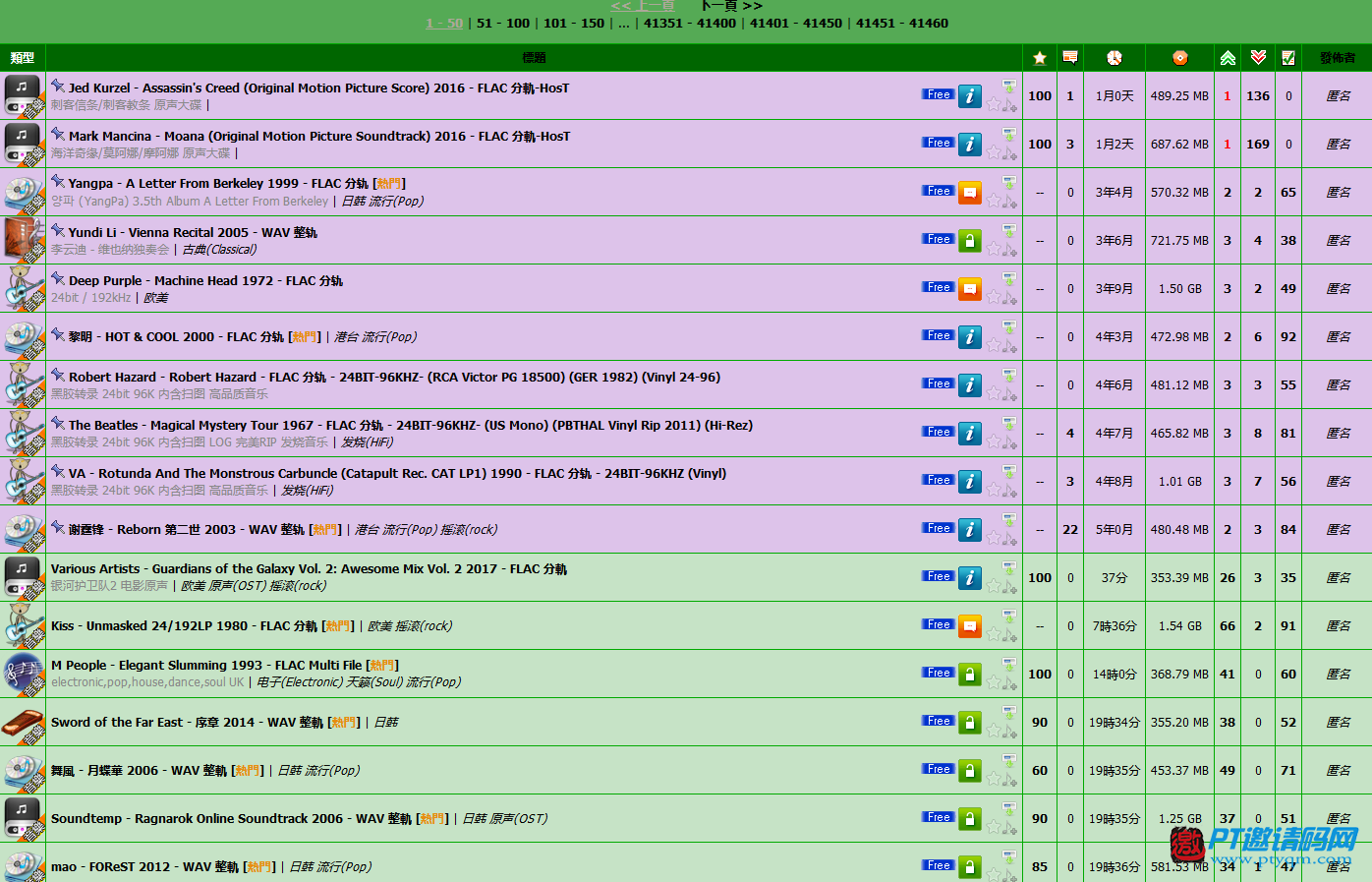
Task: Click green lock icon on Yundi Li row
Action: point(970,240)
